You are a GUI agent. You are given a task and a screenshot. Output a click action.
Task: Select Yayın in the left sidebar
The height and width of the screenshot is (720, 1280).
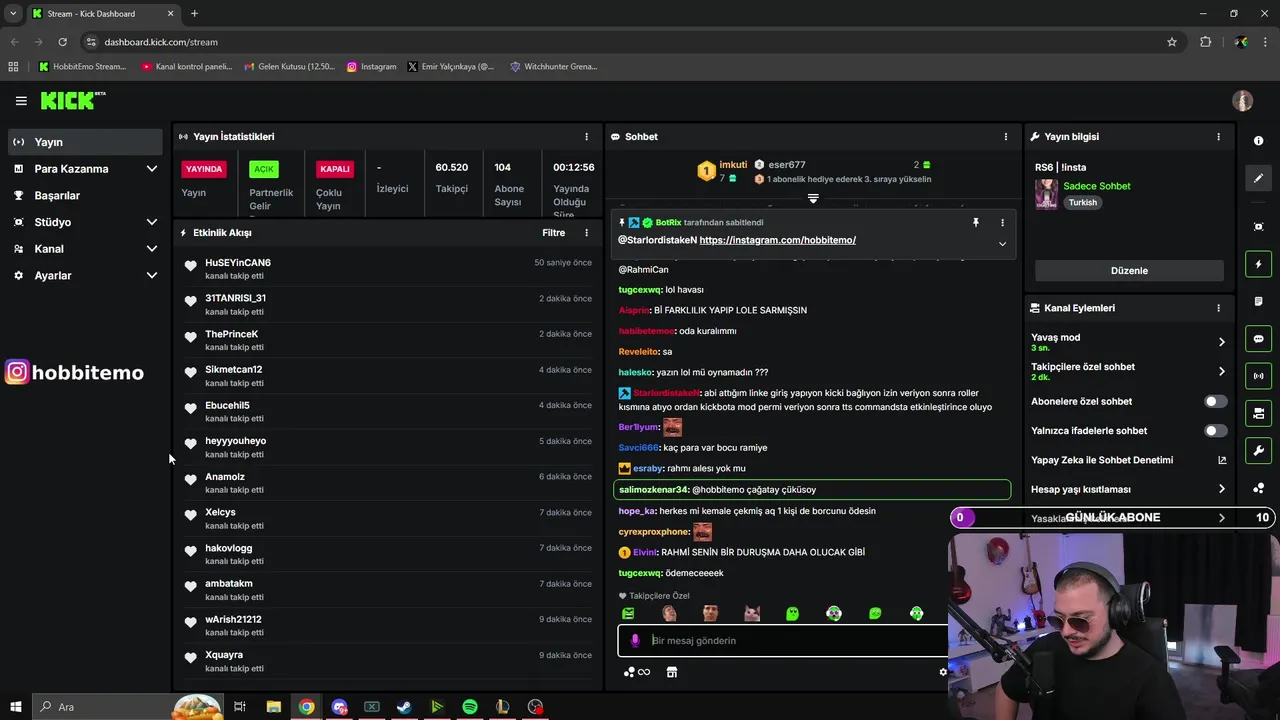tap(85, 142)
